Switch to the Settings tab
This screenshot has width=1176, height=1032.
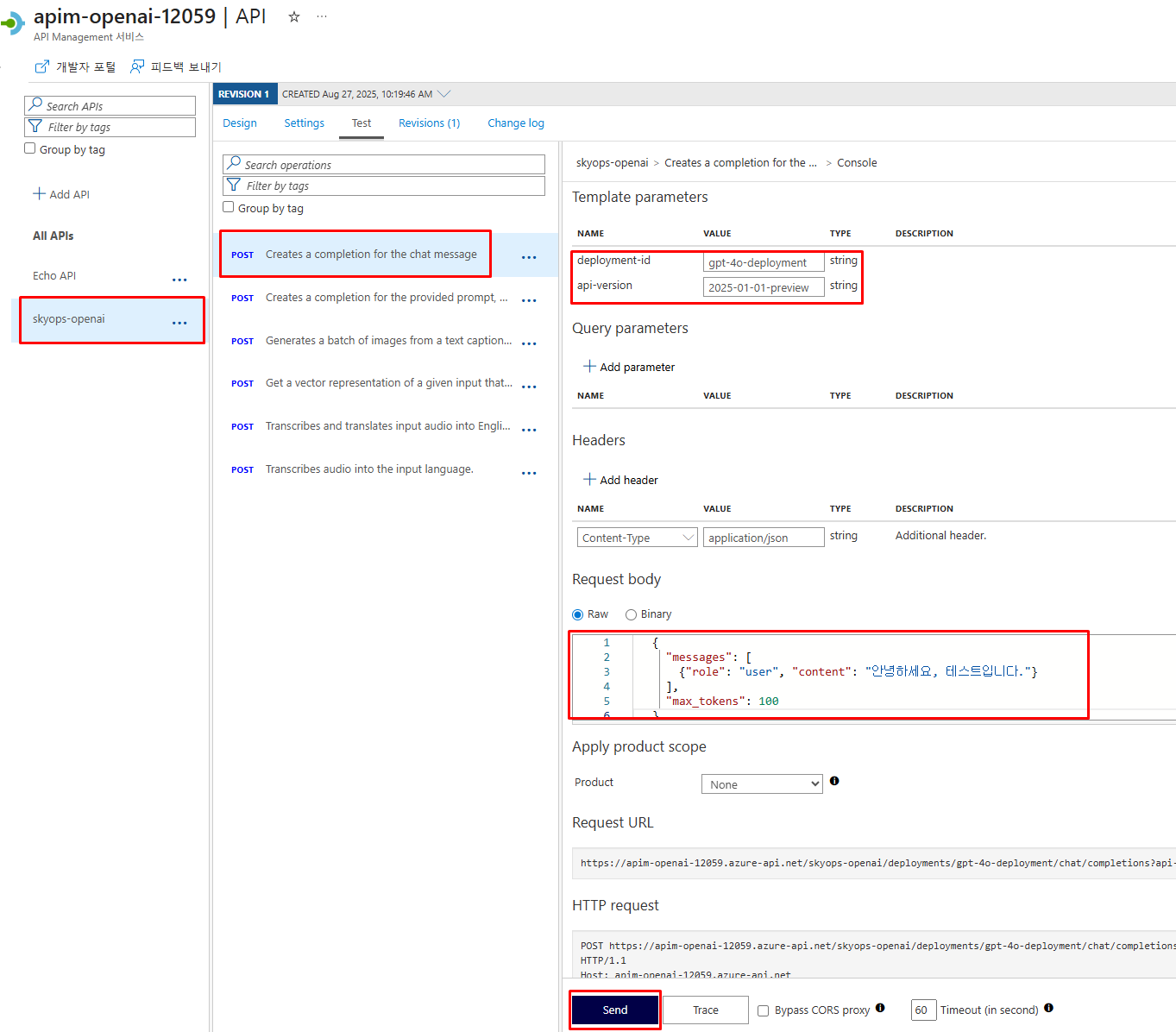pyautogui.click(x=304, y=123)
